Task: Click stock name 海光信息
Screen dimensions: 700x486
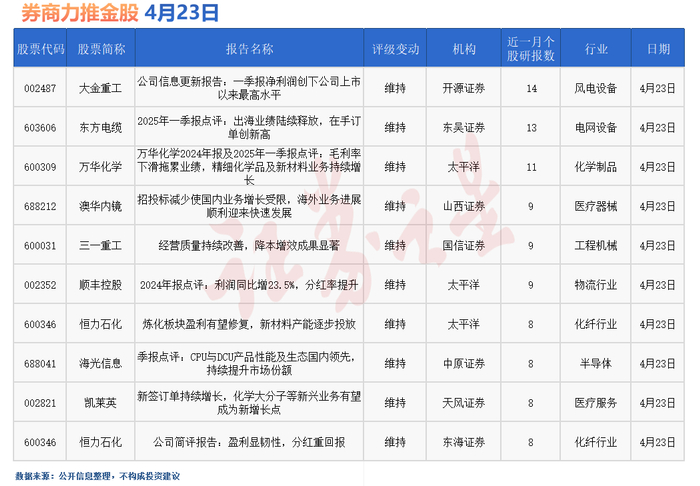Action: coord(100,363)
